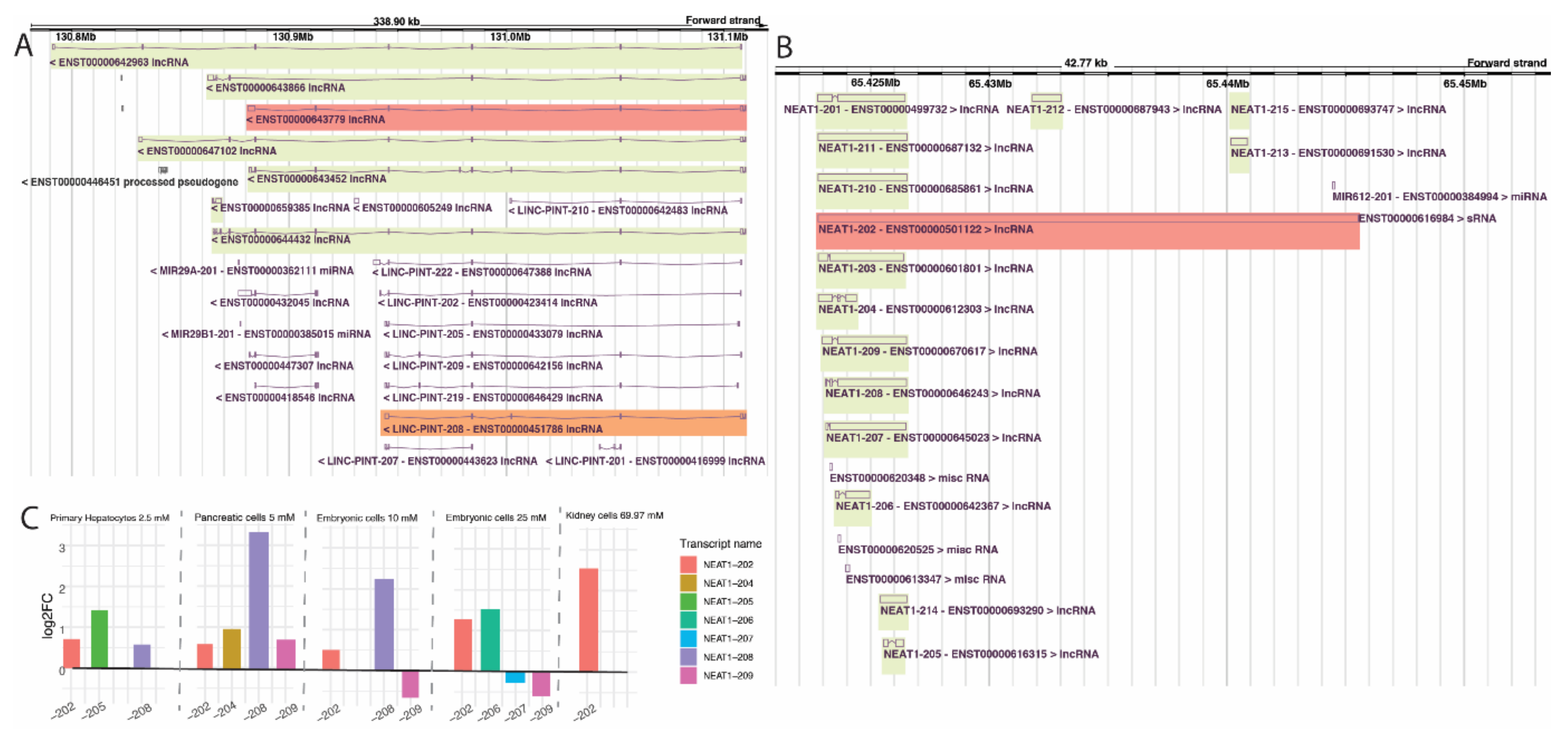The image size is (1568, 735).
Task: Click the NEAT1-204 legend color square
Action: [688, 583]
